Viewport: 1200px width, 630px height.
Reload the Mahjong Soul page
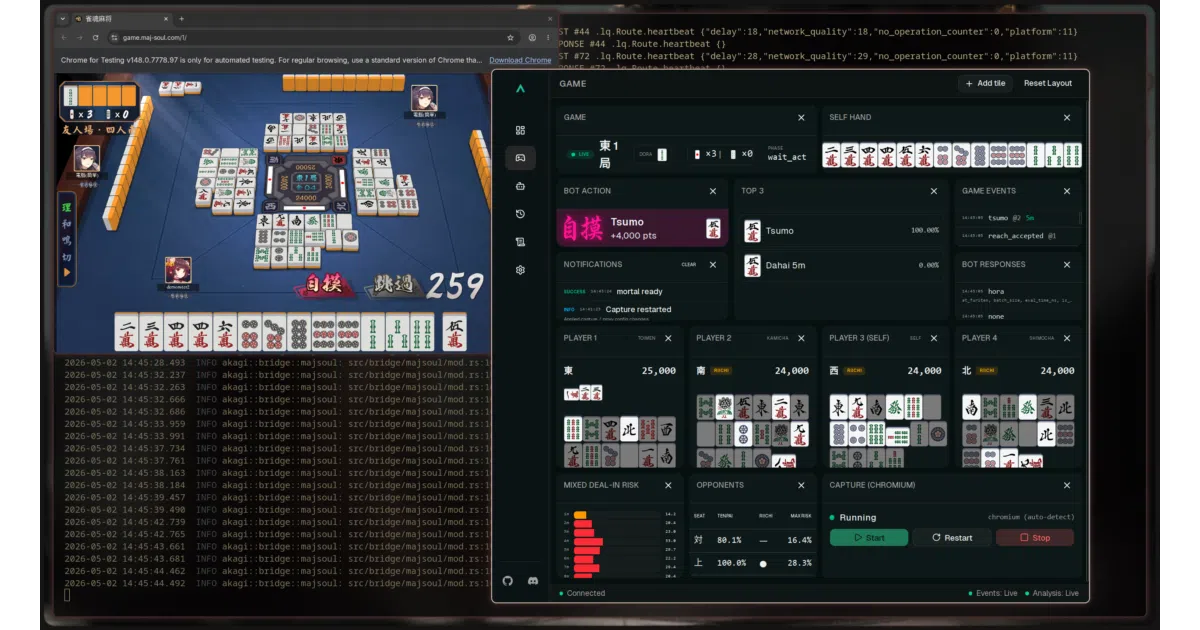click(x=96, y=37)
